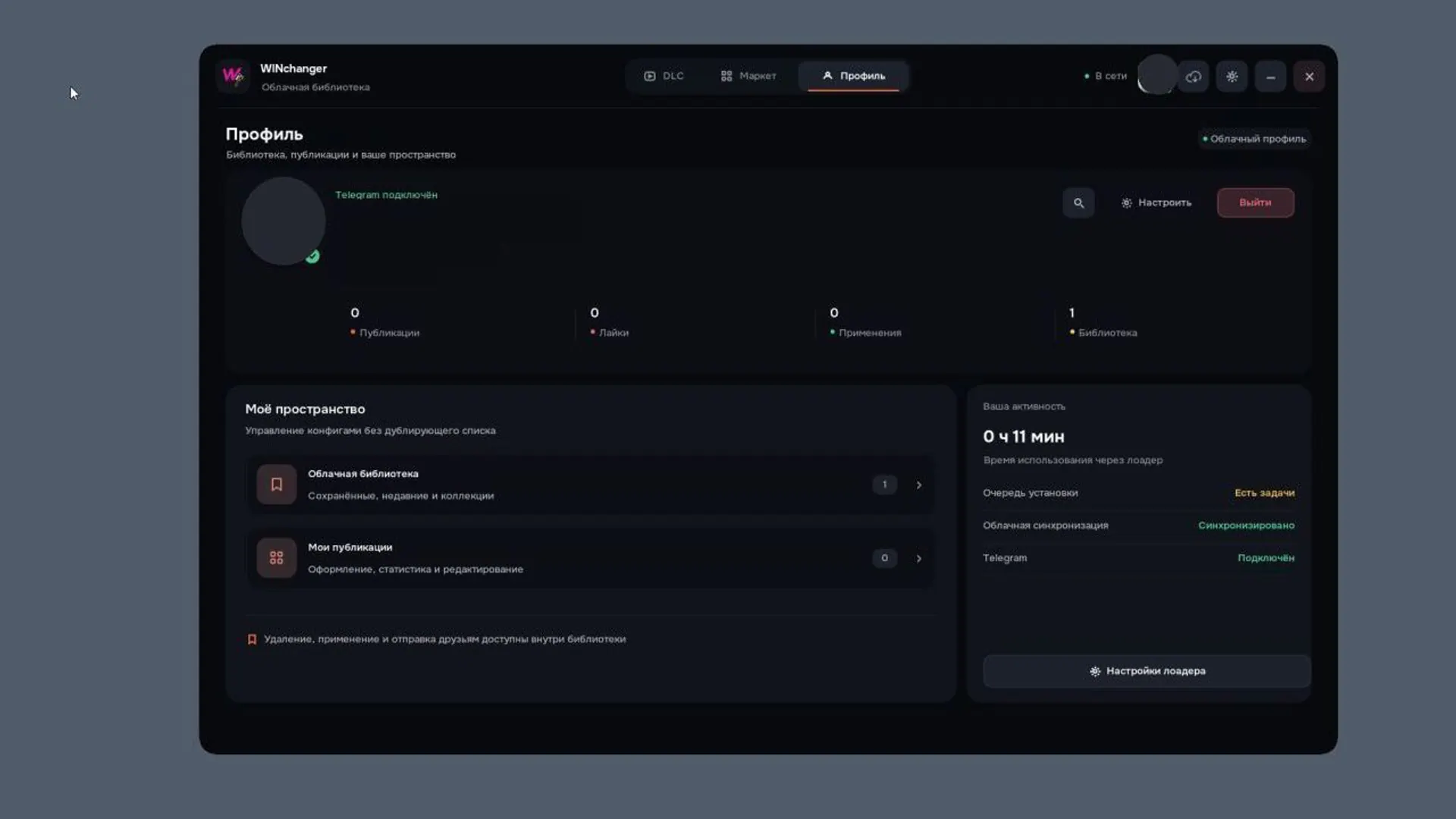Open the Мои публикации row
Image resolution: width=1456 pixels, height=819 pixels.
[x=590, y=558]
